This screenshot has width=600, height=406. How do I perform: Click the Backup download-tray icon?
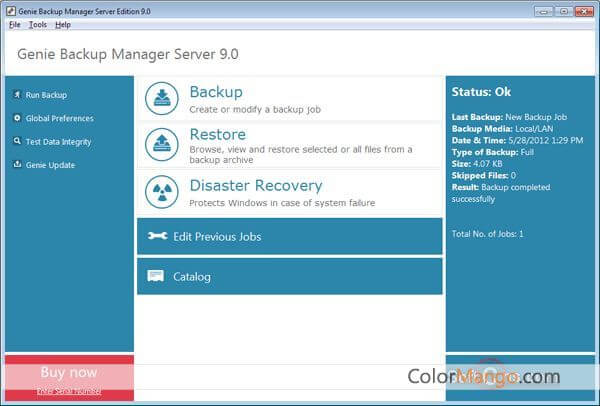coord(162,98)
